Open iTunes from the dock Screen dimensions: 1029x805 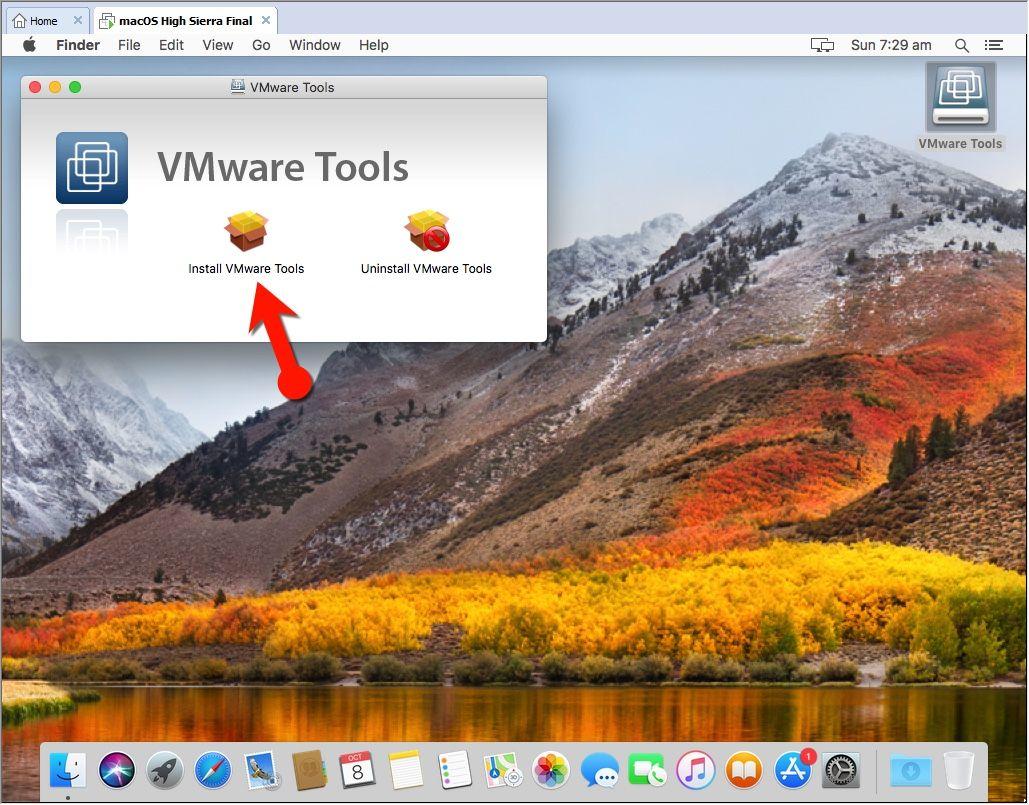click(x=696, y=770)
